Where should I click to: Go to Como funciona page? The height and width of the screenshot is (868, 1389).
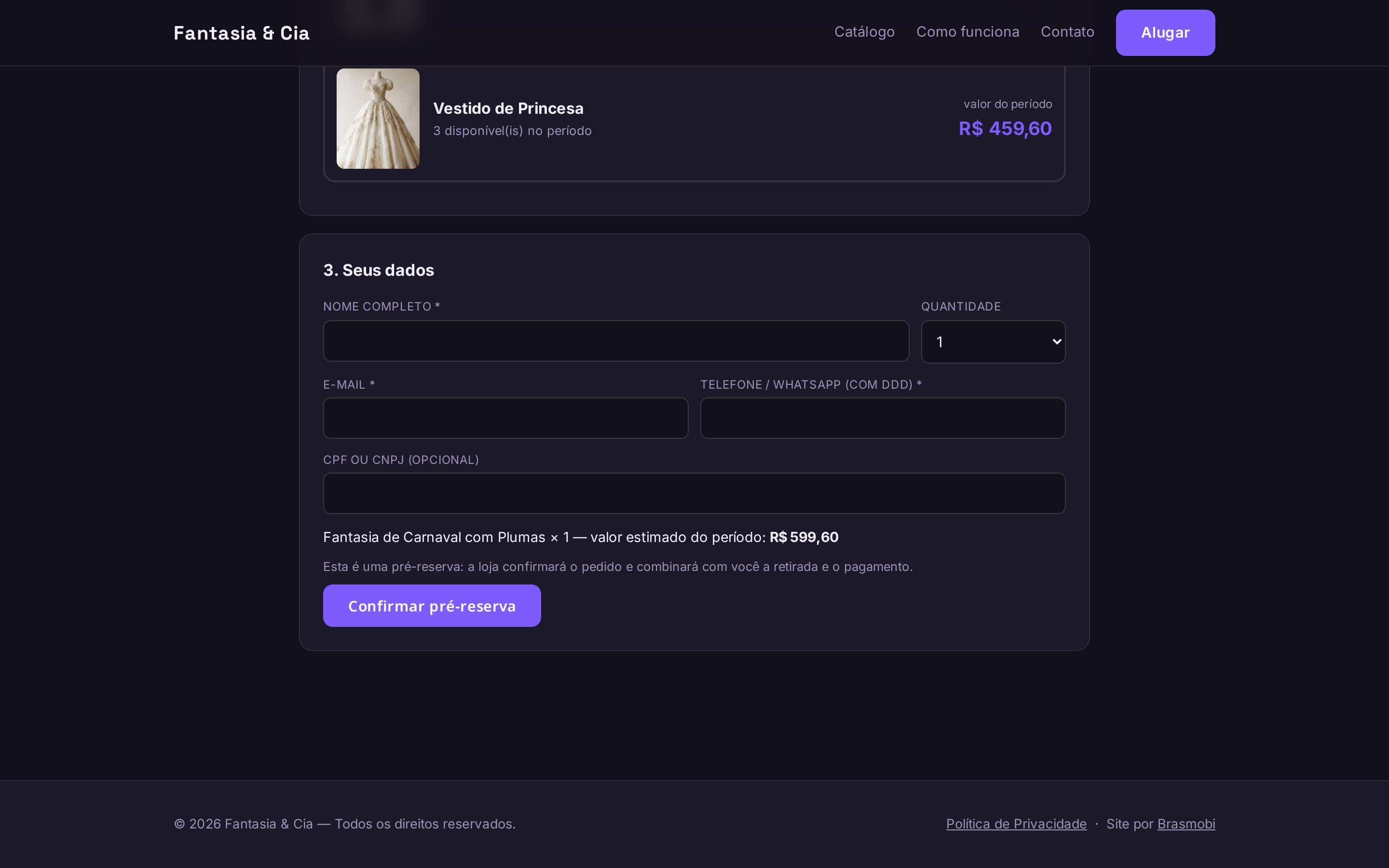pyautogui.click(x=967, y=32)
